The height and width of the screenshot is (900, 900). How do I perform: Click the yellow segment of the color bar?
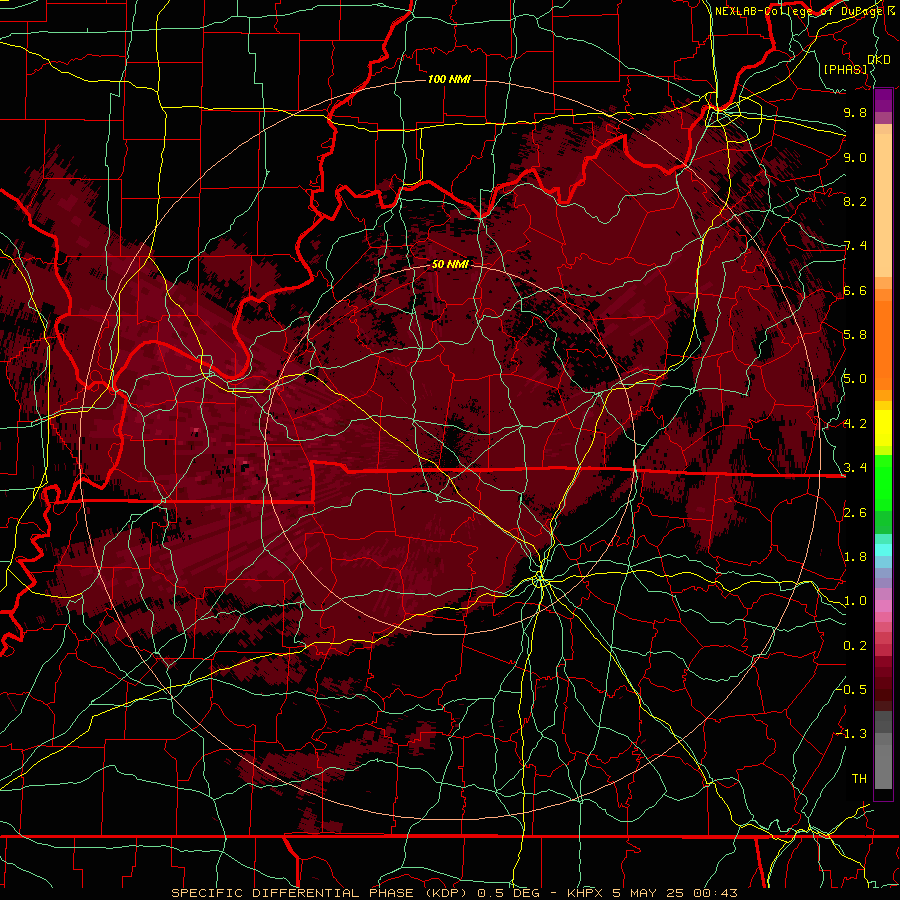click(x=883, y=428)
